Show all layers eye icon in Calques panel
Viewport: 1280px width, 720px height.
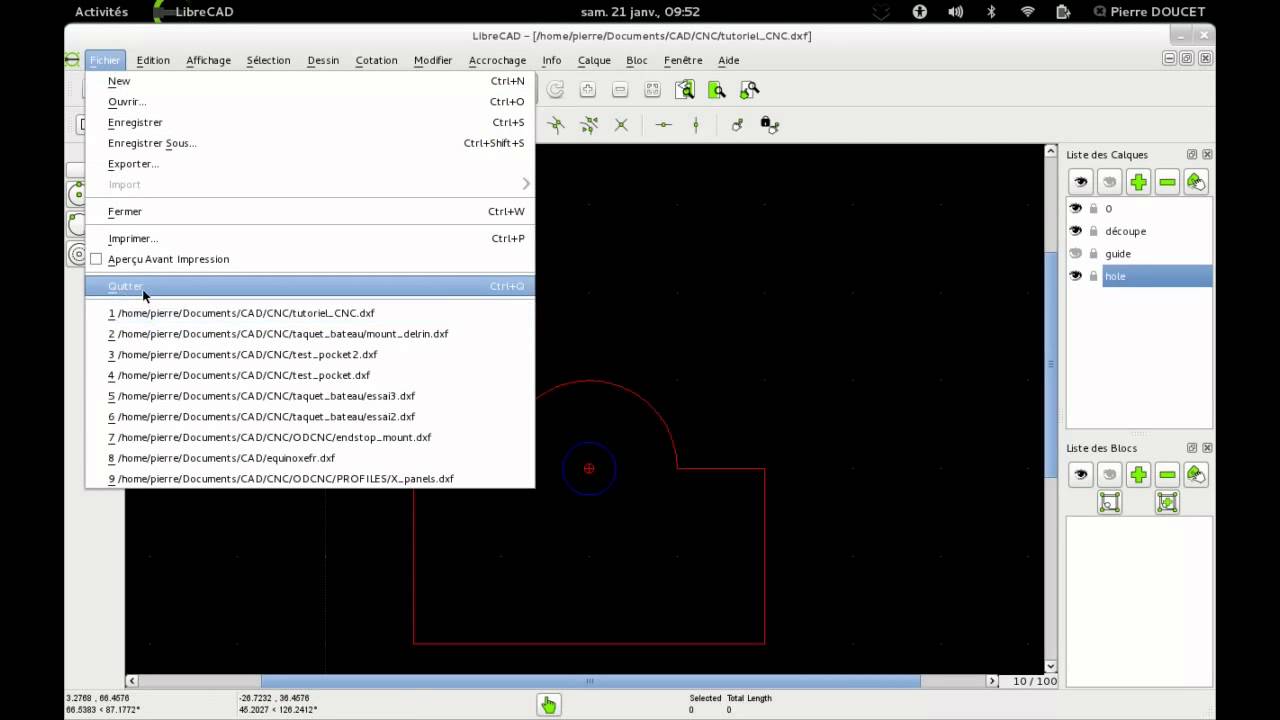[1080, 182]
